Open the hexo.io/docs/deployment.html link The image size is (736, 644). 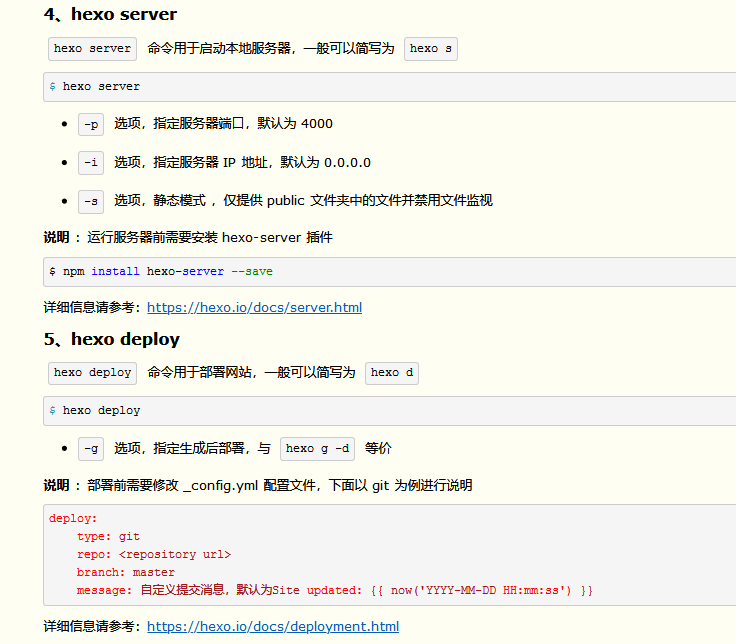pyautogui.click(x=272, y=626)
